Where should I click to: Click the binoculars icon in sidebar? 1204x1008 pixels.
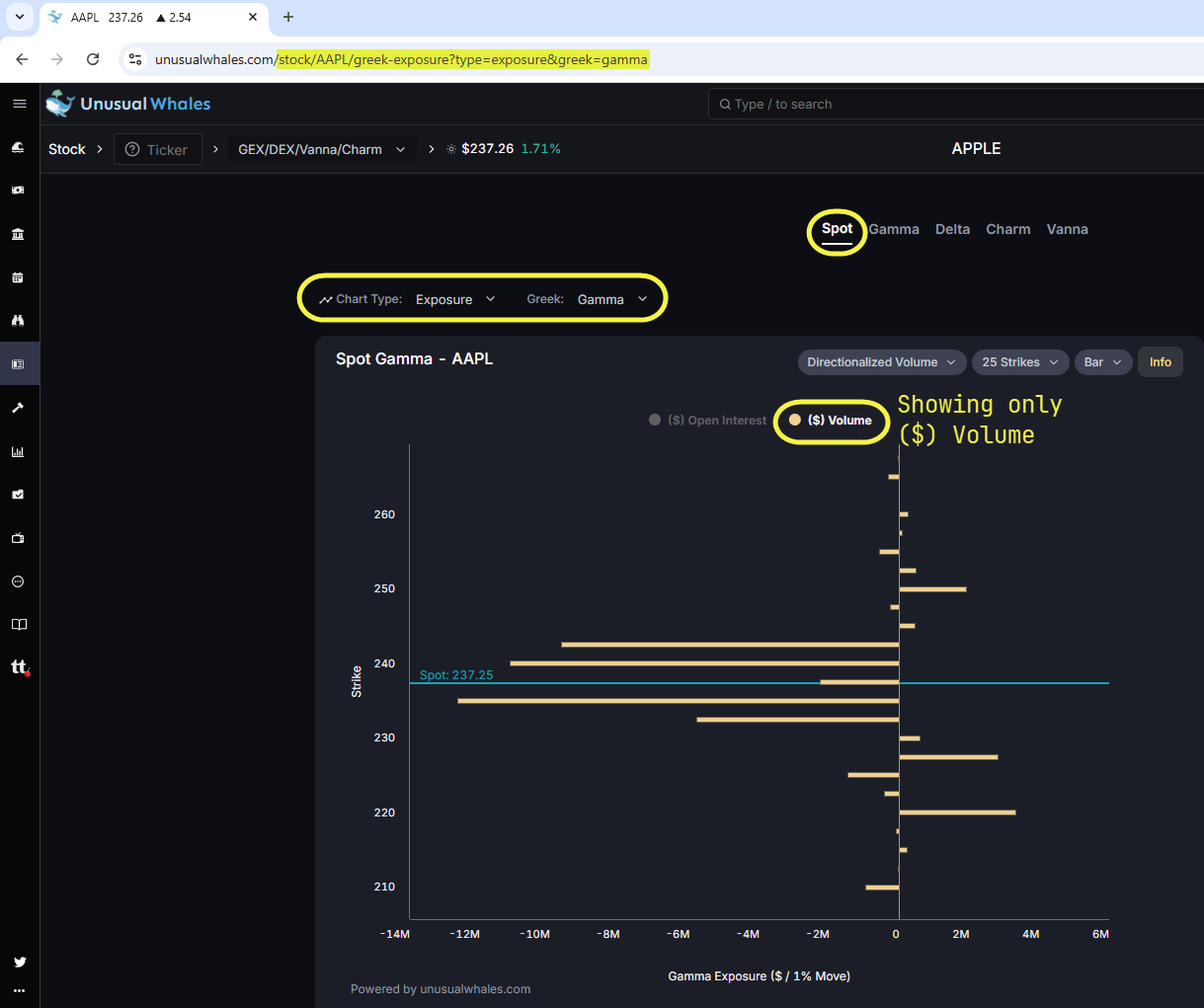[x=18, y=321]
